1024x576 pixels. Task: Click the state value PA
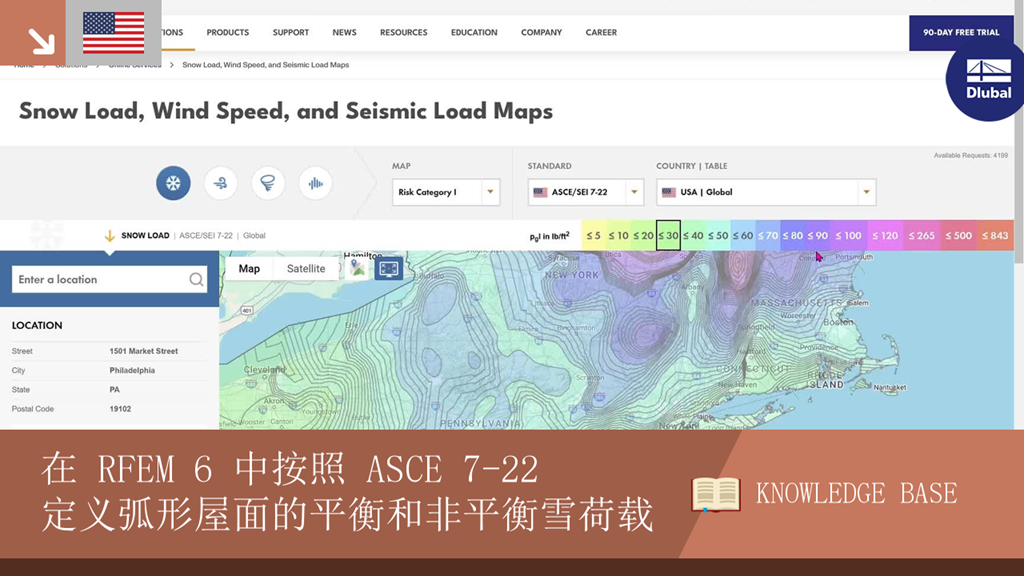(x=114, y=390)
